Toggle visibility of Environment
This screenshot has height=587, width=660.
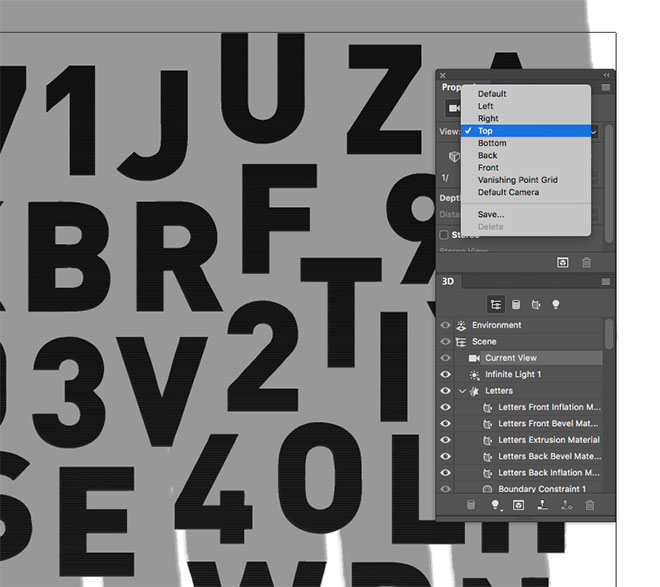445,325
